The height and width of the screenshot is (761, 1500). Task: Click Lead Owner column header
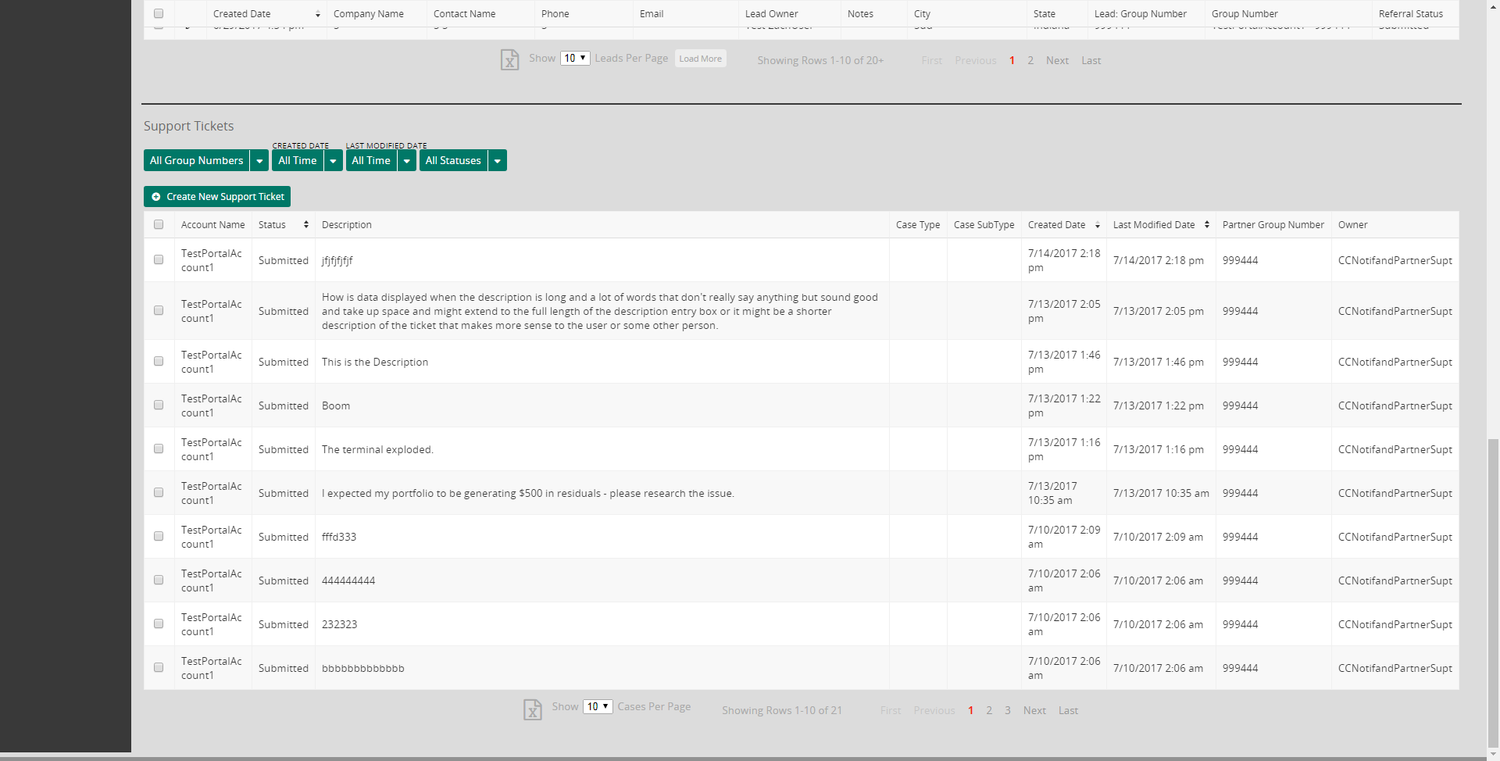point(771,14)
